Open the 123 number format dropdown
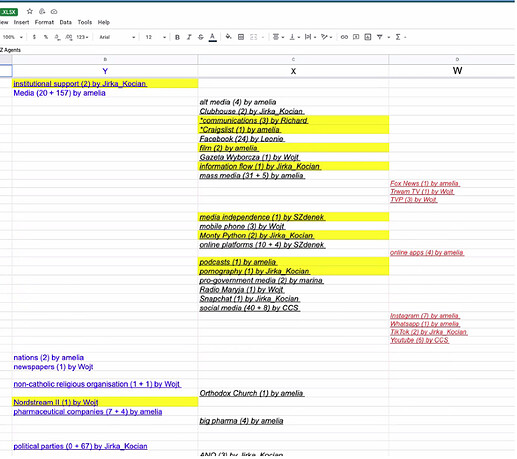Viewport: 517px width, 459px height. click(82, 37)
